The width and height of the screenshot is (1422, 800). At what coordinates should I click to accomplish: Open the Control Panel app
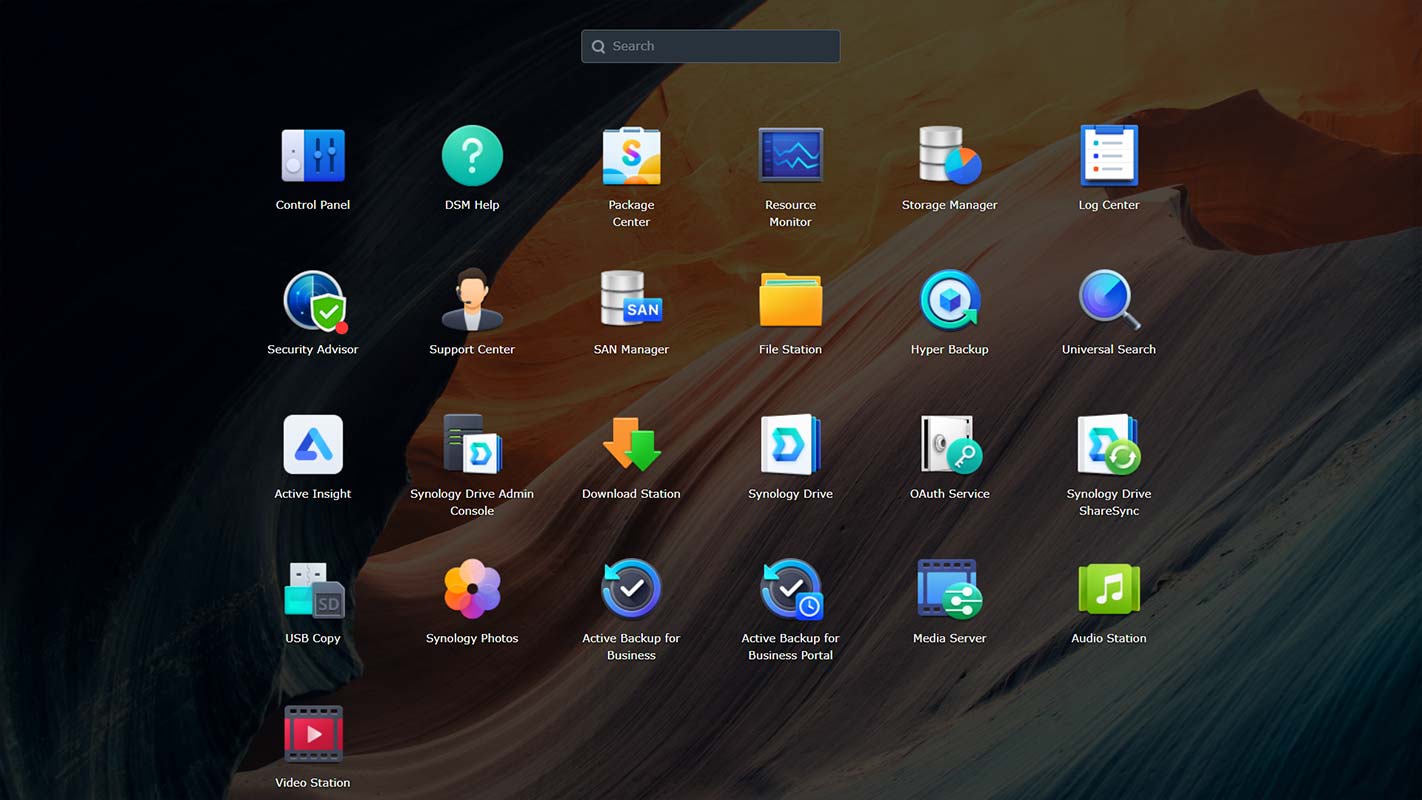point(313,156)
